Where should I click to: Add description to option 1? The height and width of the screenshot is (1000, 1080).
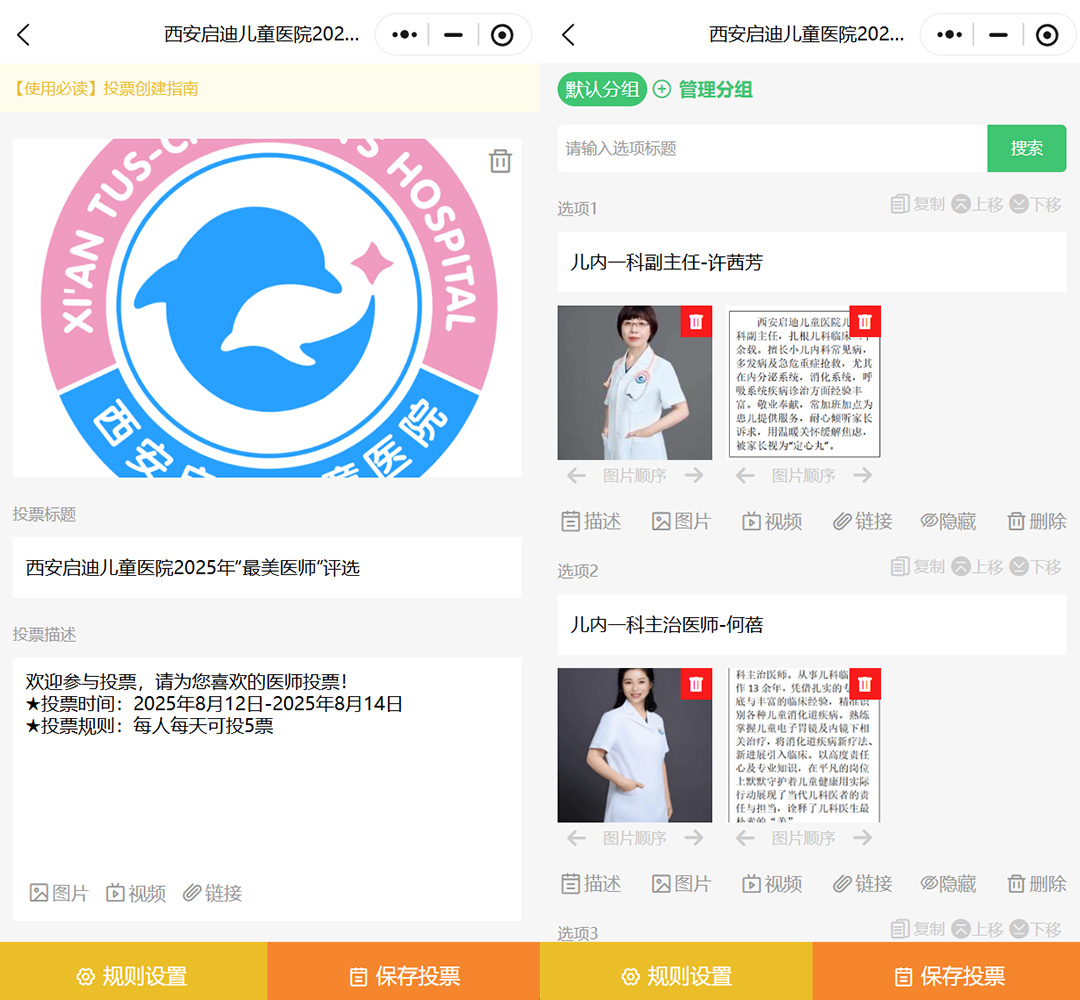591,521
